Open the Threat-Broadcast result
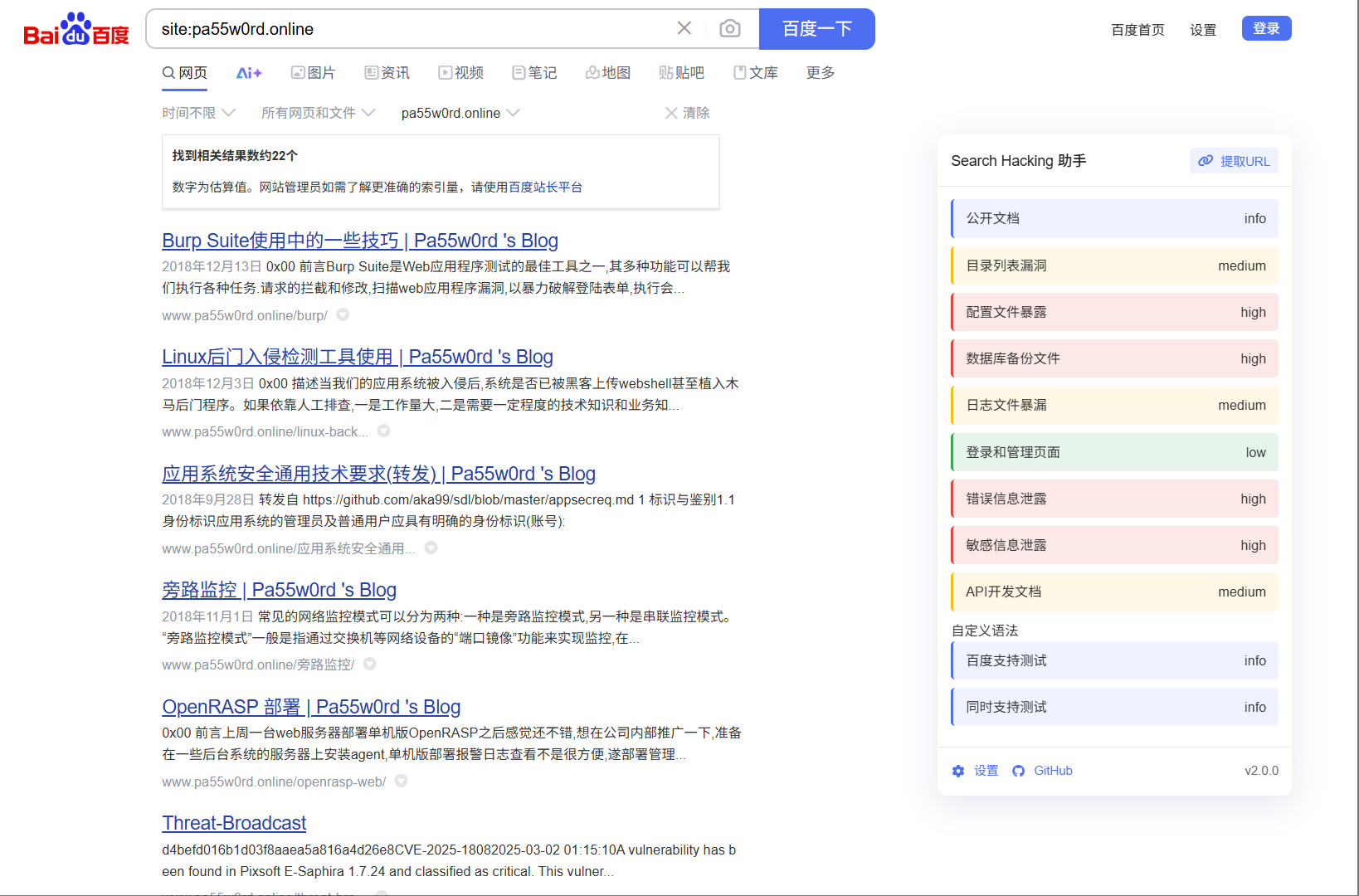 pos(234,823)
